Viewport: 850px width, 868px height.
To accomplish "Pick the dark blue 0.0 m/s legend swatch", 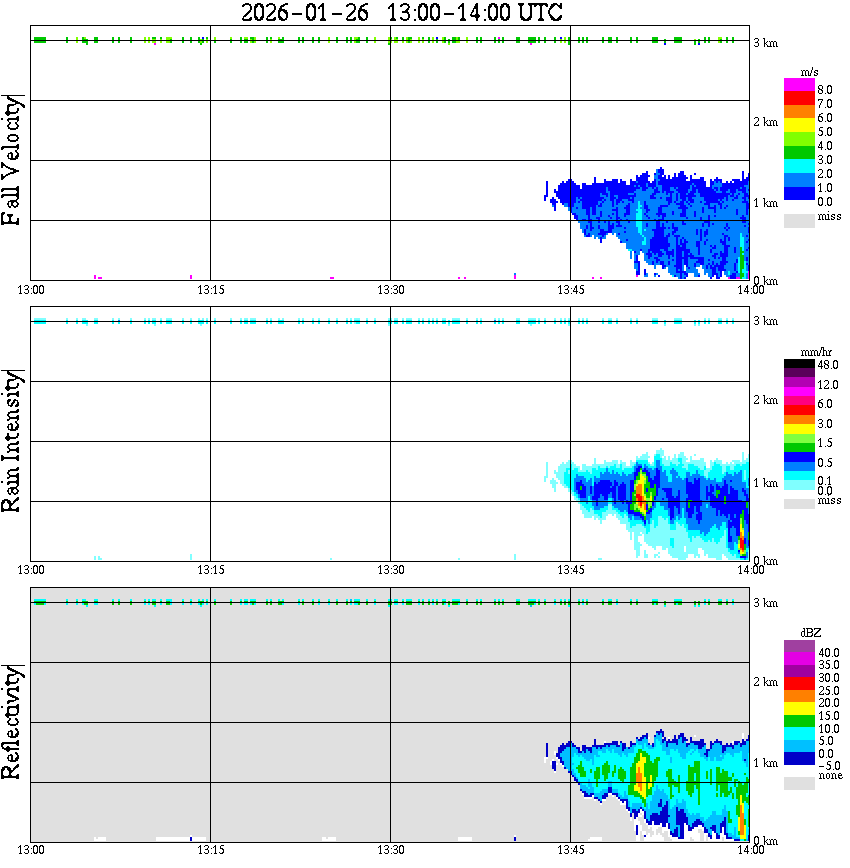I will click(799, 193).
